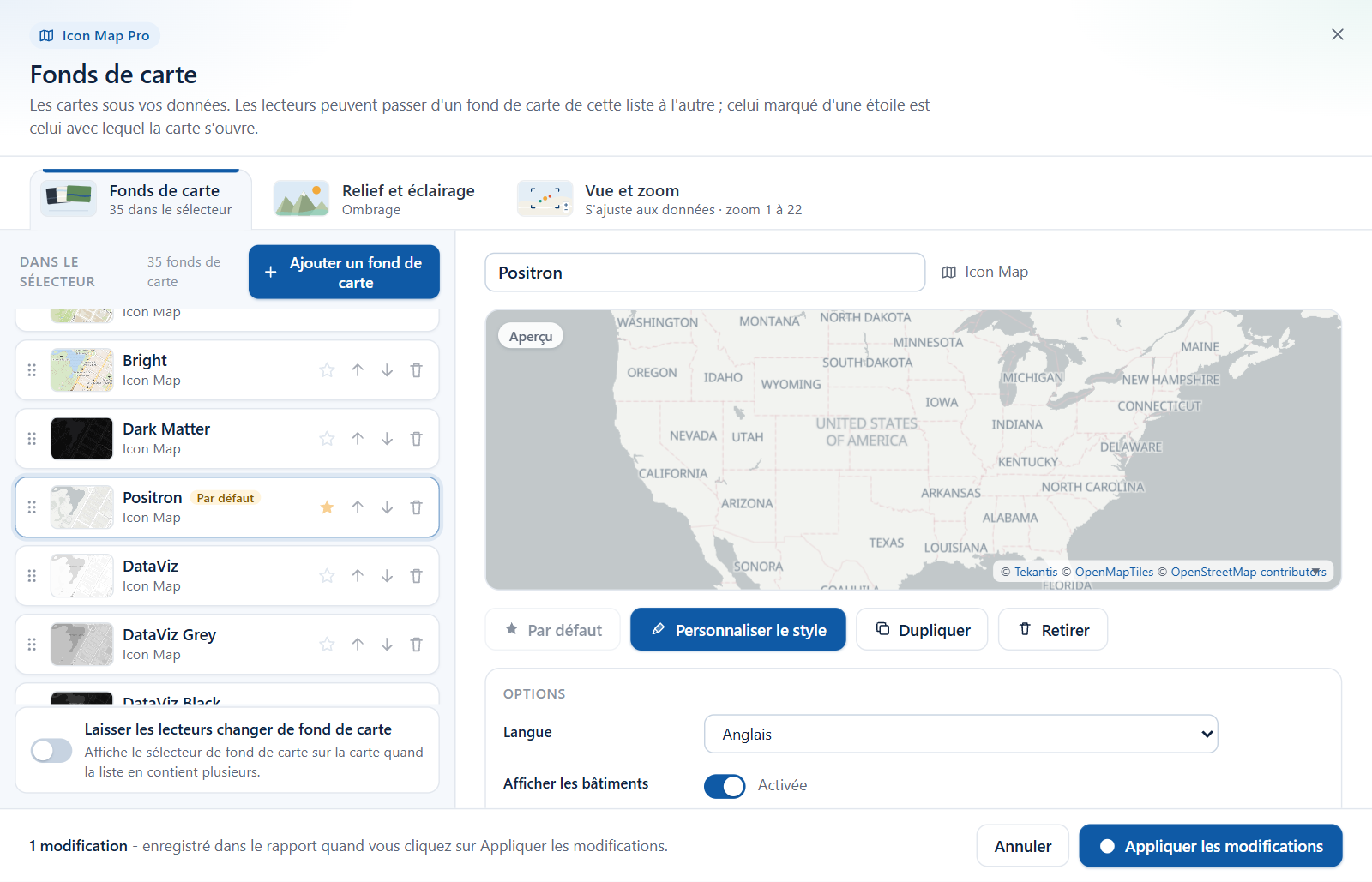
Task: Move DataViz down in the list
Action: [387, 576]
